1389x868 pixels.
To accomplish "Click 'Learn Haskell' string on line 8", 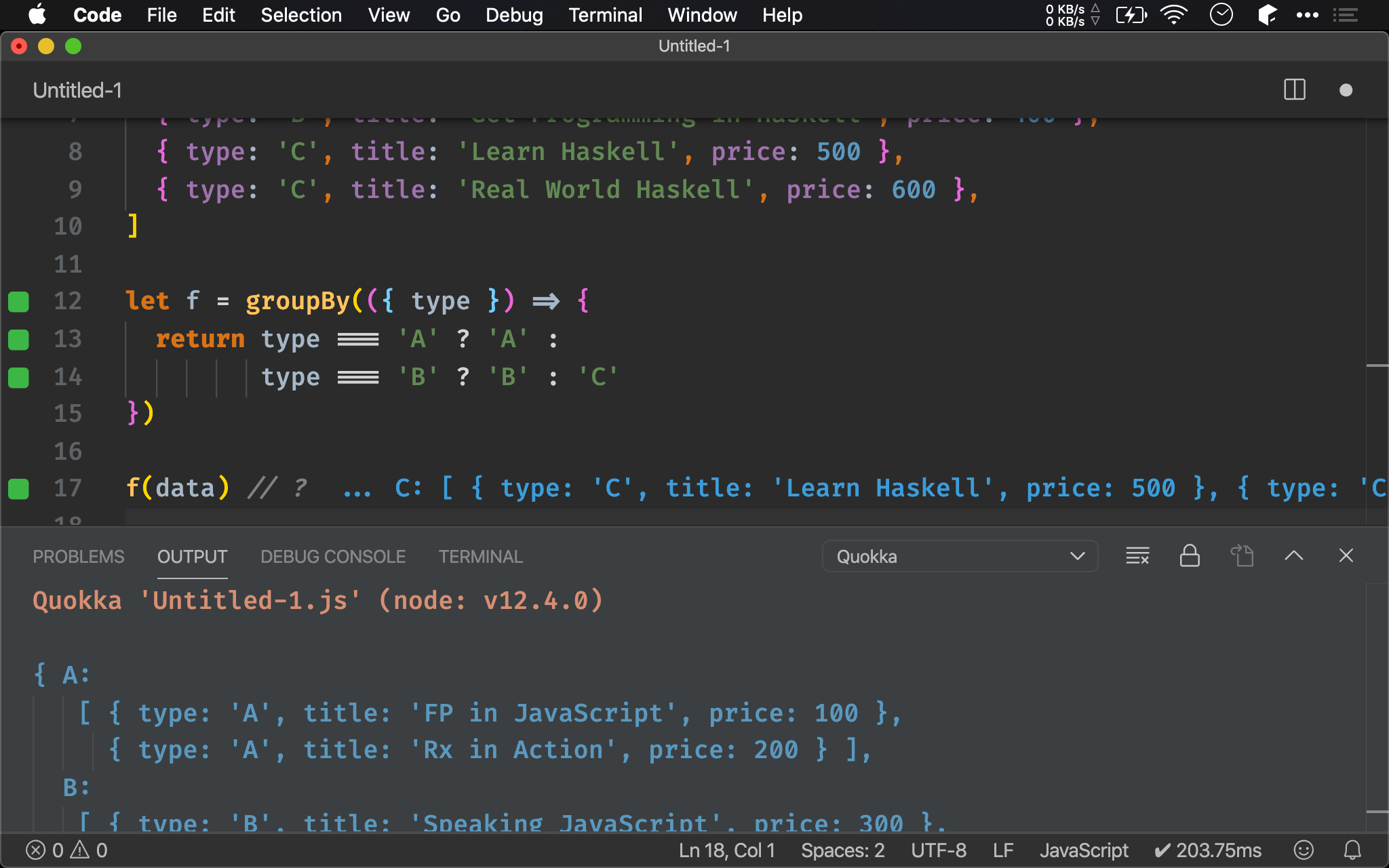I will tap(568, 152).
